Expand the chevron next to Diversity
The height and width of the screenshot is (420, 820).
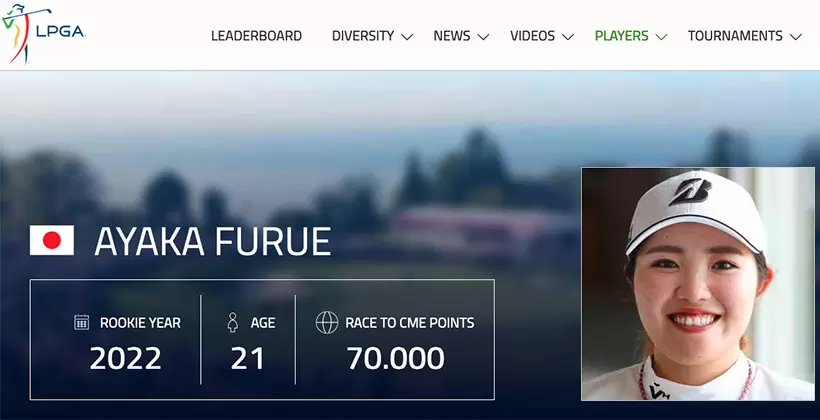(407, 37)
